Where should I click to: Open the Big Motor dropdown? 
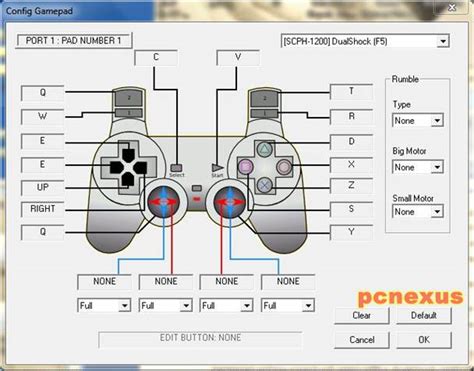pyautogui.click(x=417, y=167)
